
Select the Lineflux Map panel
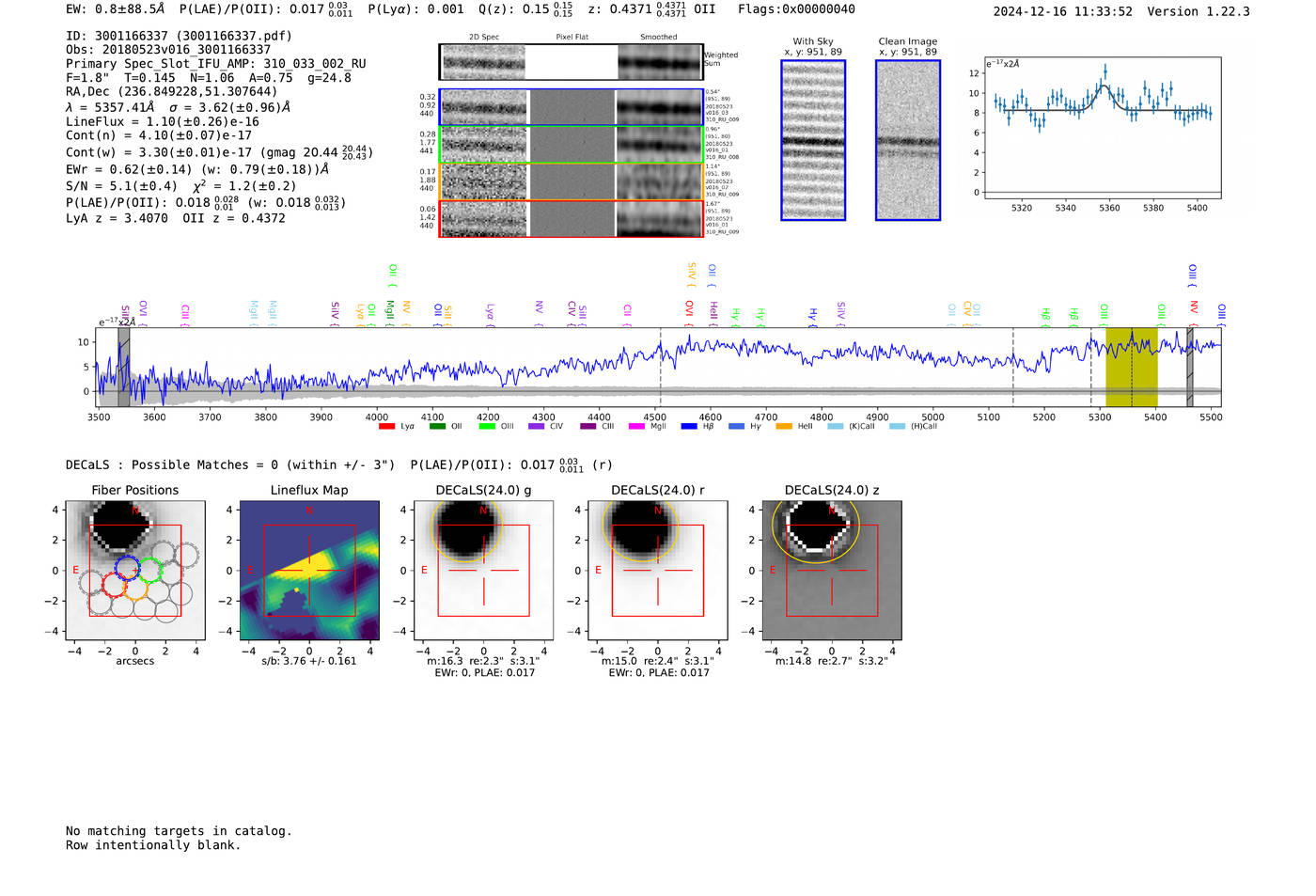(309, 570)
